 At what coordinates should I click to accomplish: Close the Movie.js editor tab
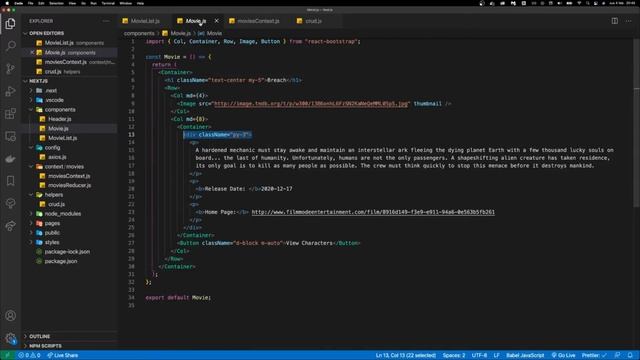pyautogui.click(x=216, y=21)
